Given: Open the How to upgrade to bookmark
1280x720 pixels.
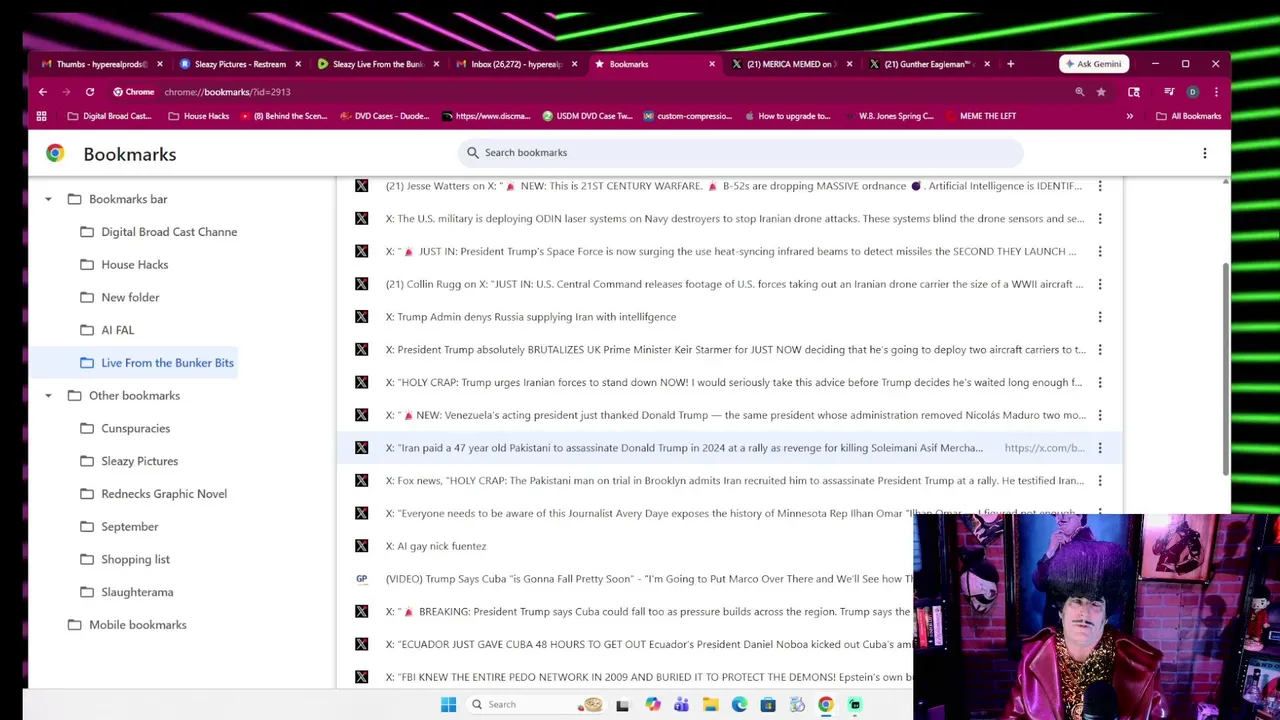Looking at the screenshot, I should 787,116.
